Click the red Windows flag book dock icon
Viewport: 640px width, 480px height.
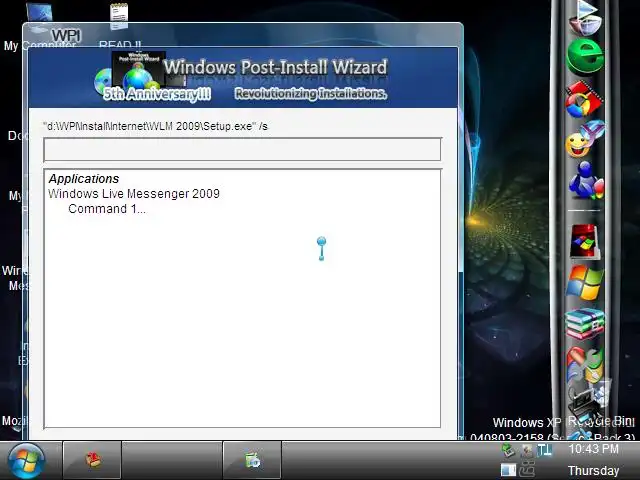(x=585, y=242)
